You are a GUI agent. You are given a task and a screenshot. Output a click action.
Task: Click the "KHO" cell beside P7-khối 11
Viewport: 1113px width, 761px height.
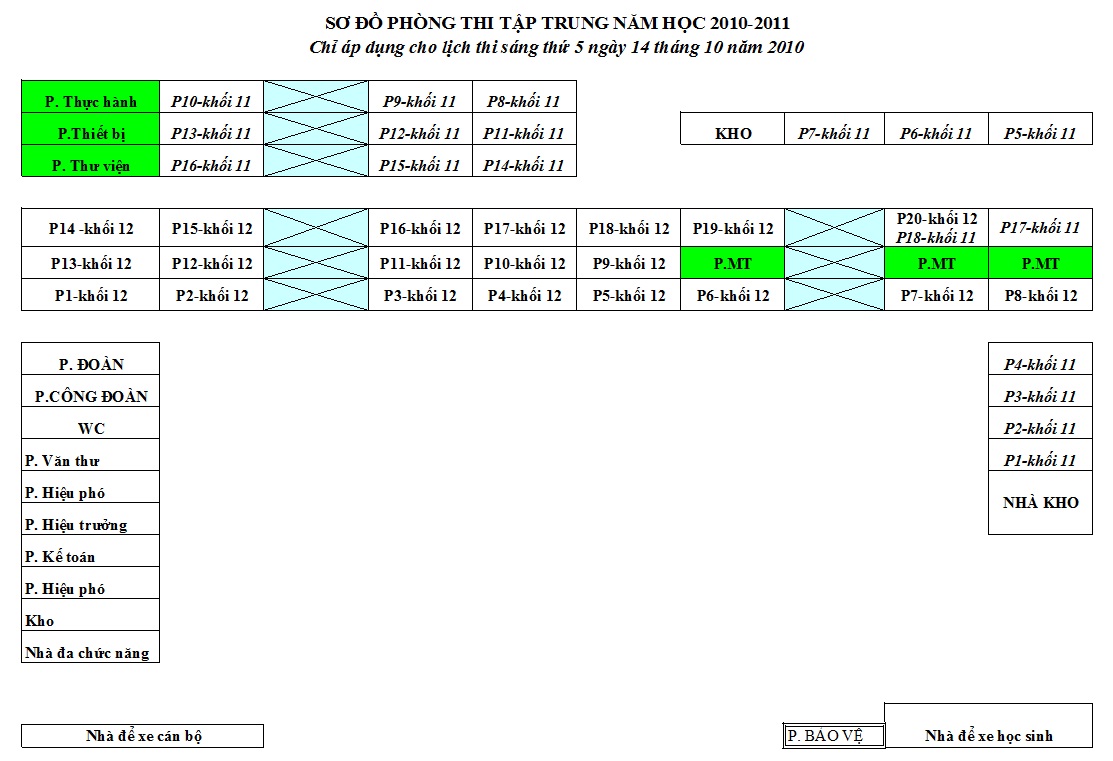(x=733, y=133)
